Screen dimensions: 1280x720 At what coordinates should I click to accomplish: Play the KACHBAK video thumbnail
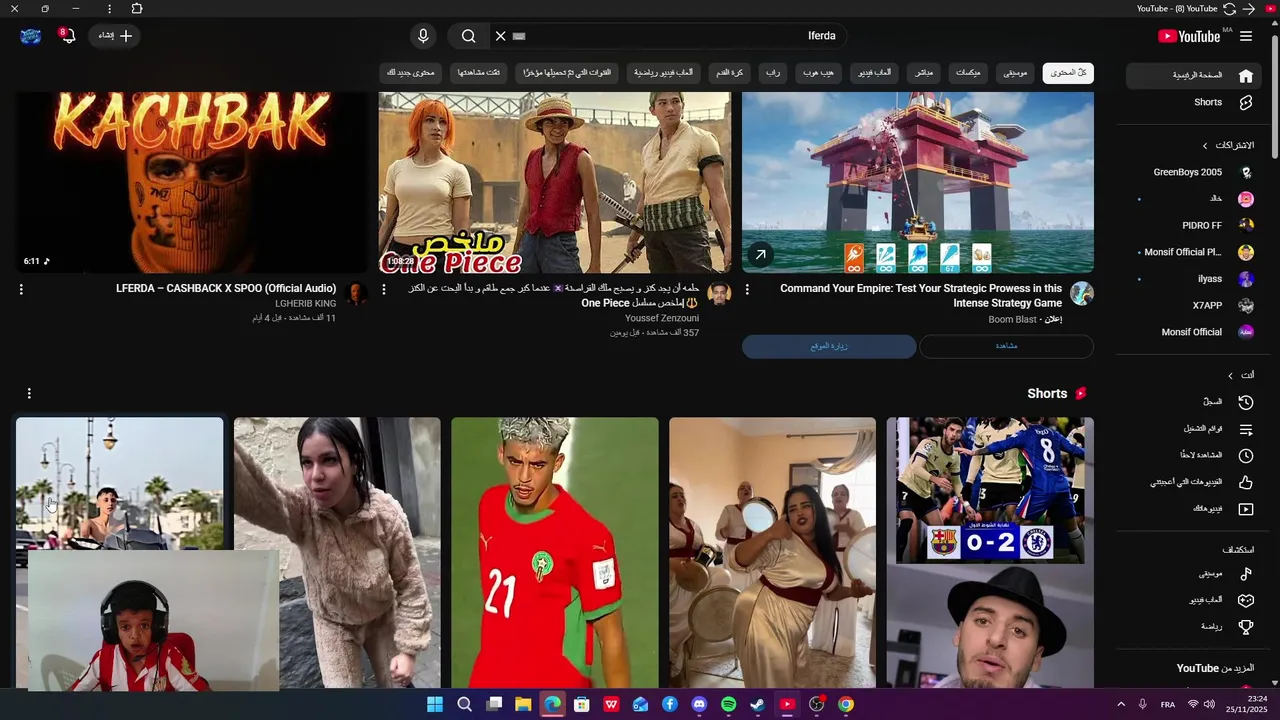click(x=192, y=182)
